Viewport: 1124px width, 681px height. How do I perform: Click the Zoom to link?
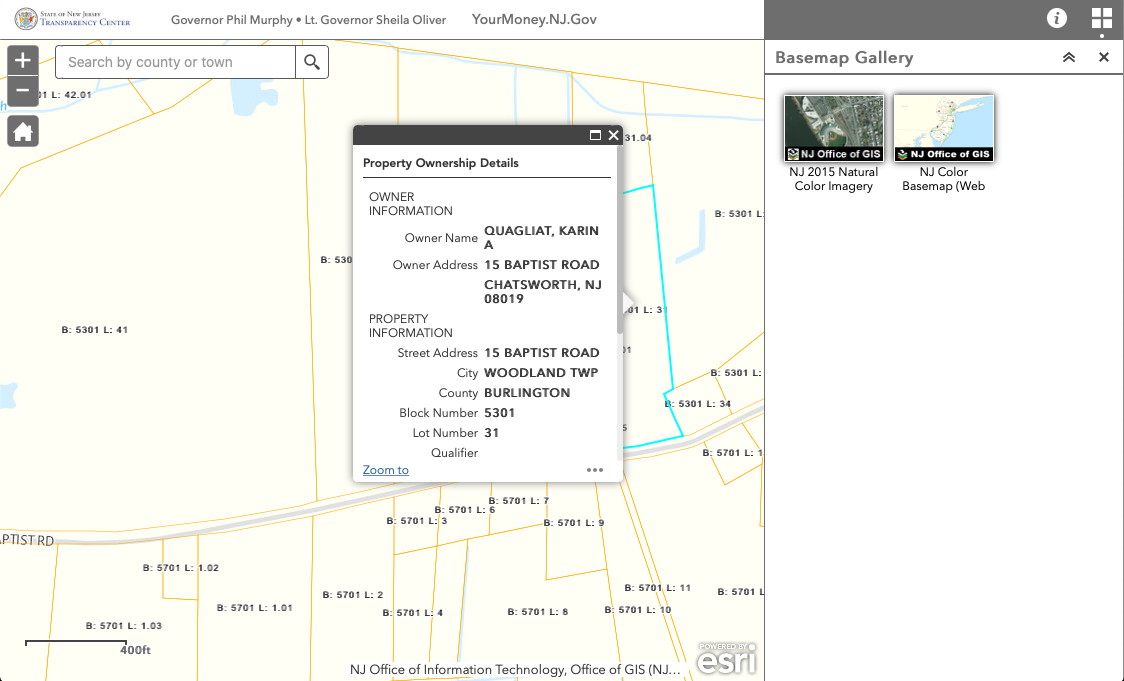coord(385,470)
